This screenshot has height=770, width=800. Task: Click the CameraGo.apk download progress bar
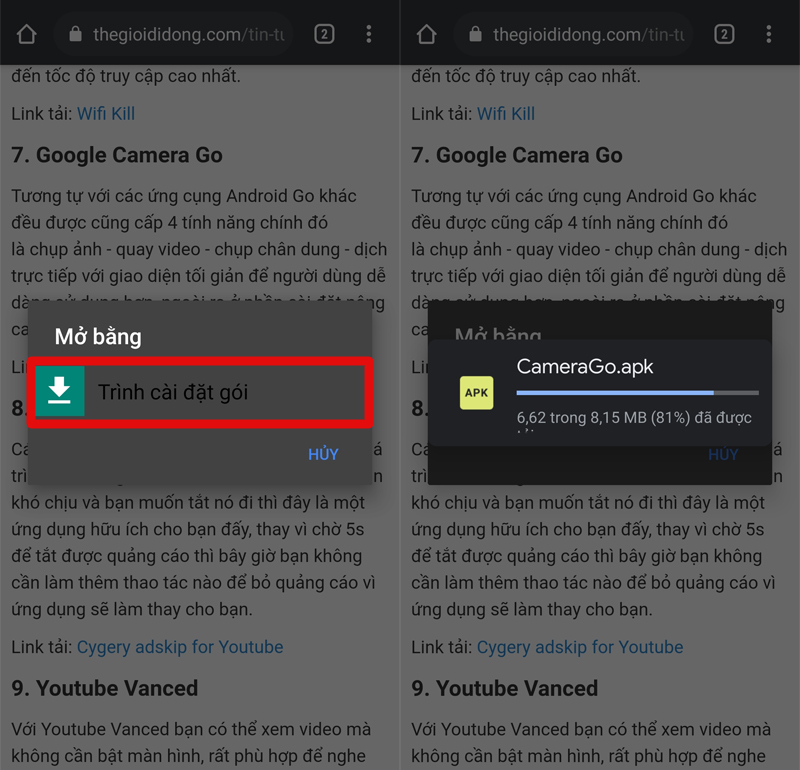click(x=637, y=393)
